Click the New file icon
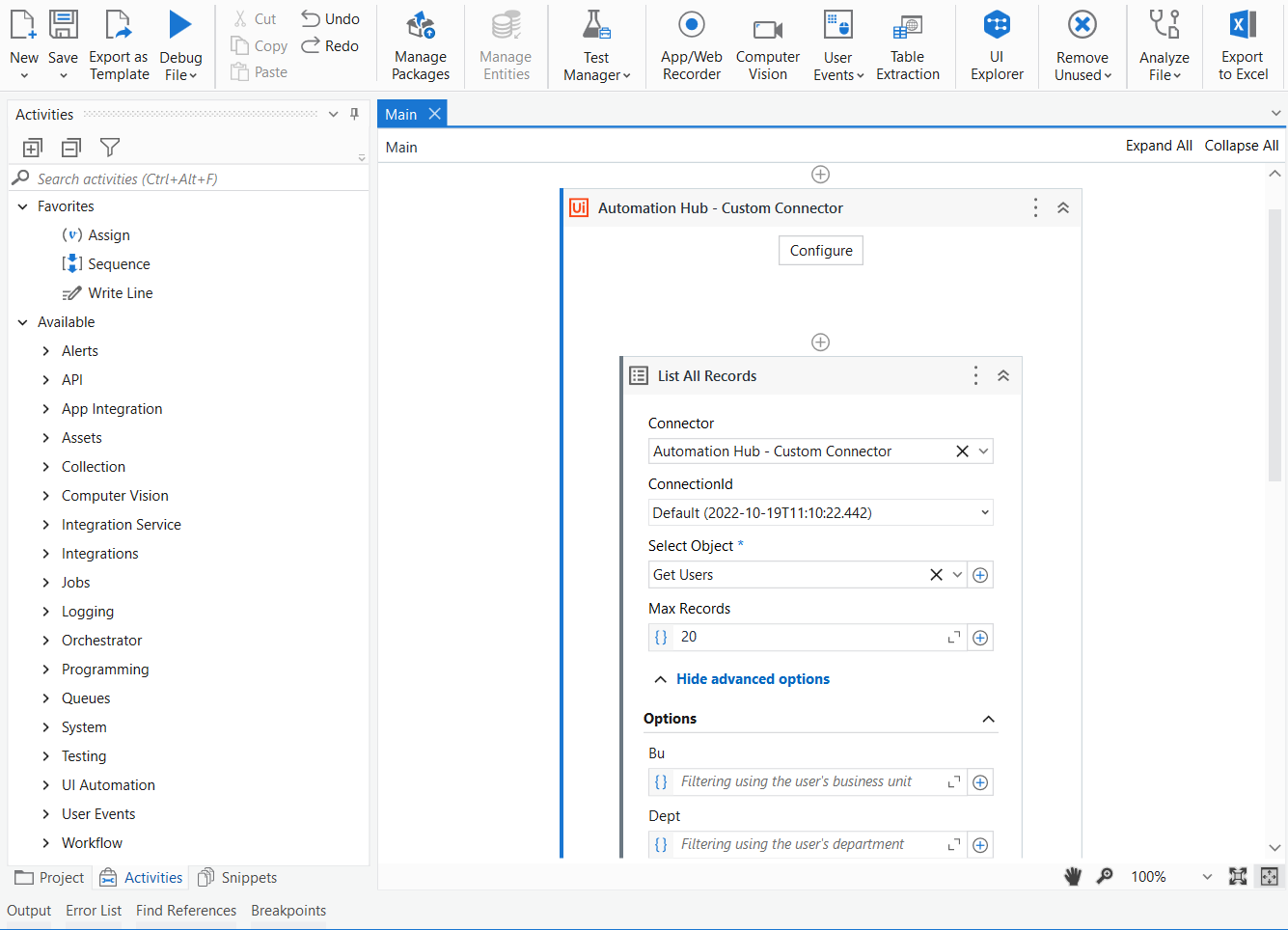Image resolution: width=1288 pixels, height=930 pixels. pyautogui.click(x=23, y=24)
